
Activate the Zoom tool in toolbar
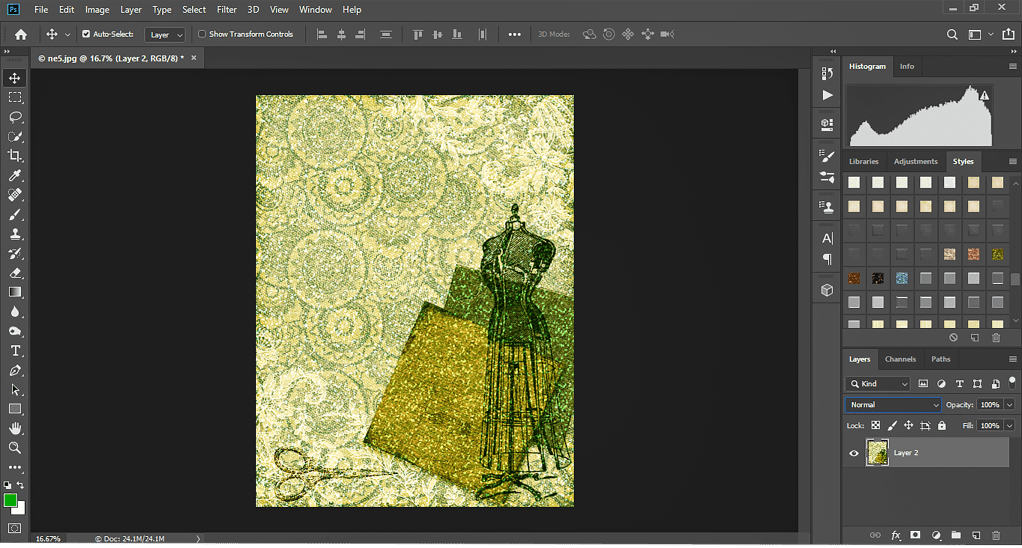click(15, 448)
